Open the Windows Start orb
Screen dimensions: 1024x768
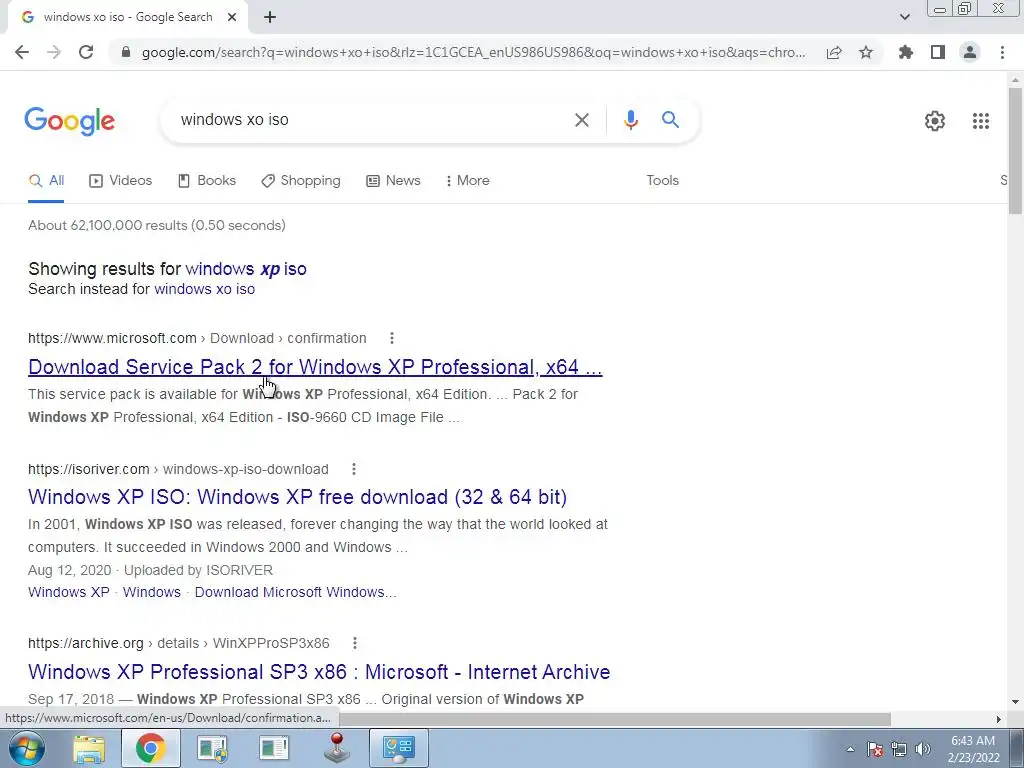pos(27,748)
